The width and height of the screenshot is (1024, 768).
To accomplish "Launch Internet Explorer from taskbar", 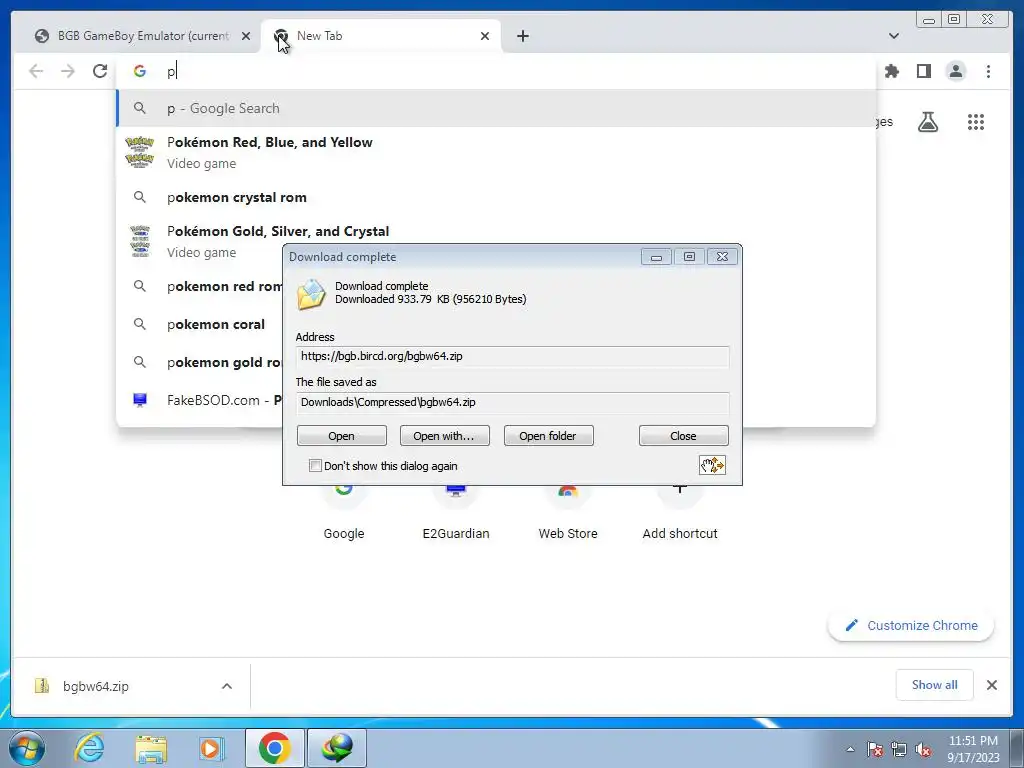I will click(89, 748).
